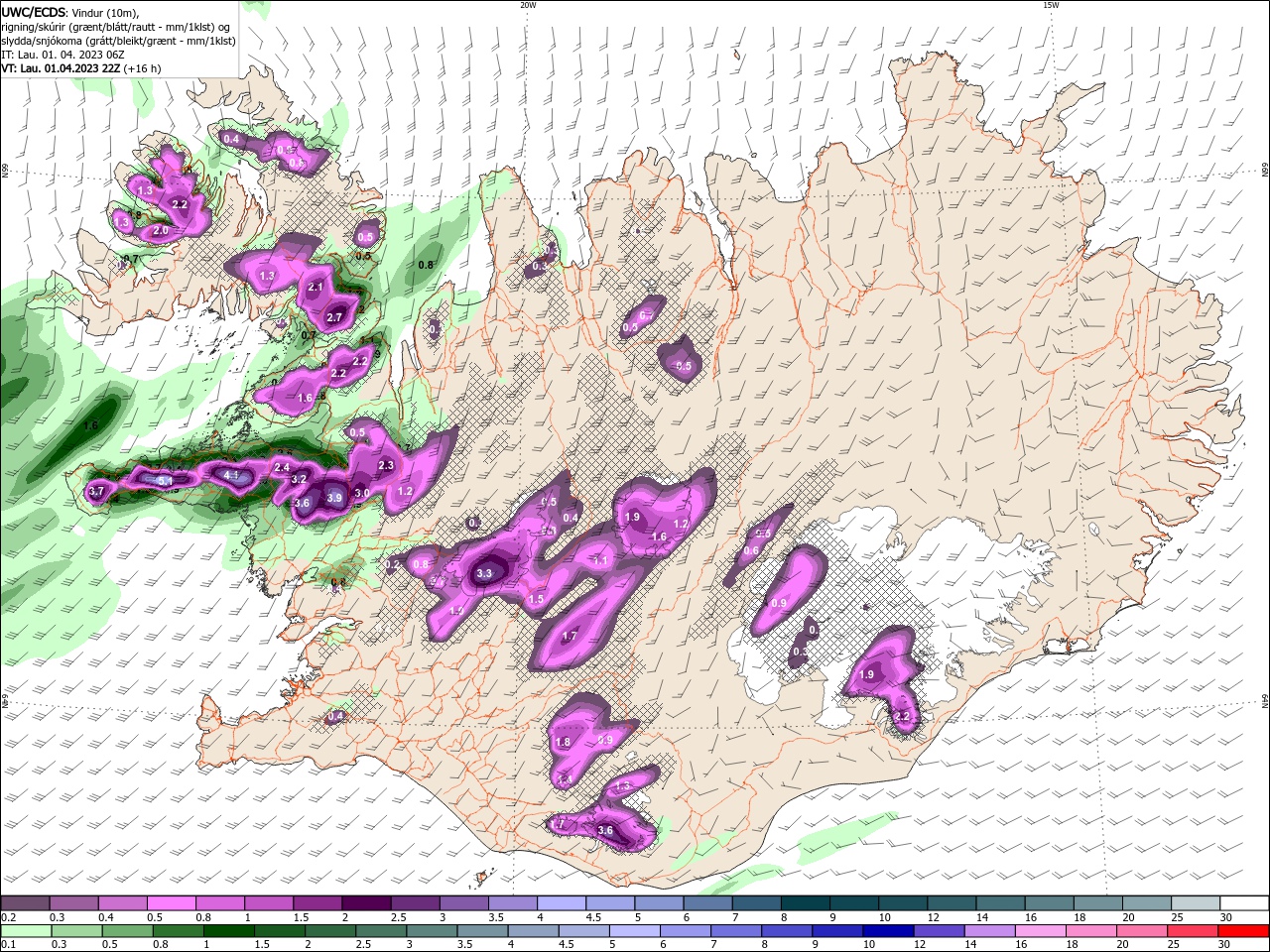This screenshot has height=952, width=1270.
Task: Click the palest green rain swatch between 0.1 and 0.3
Action: 25,931
